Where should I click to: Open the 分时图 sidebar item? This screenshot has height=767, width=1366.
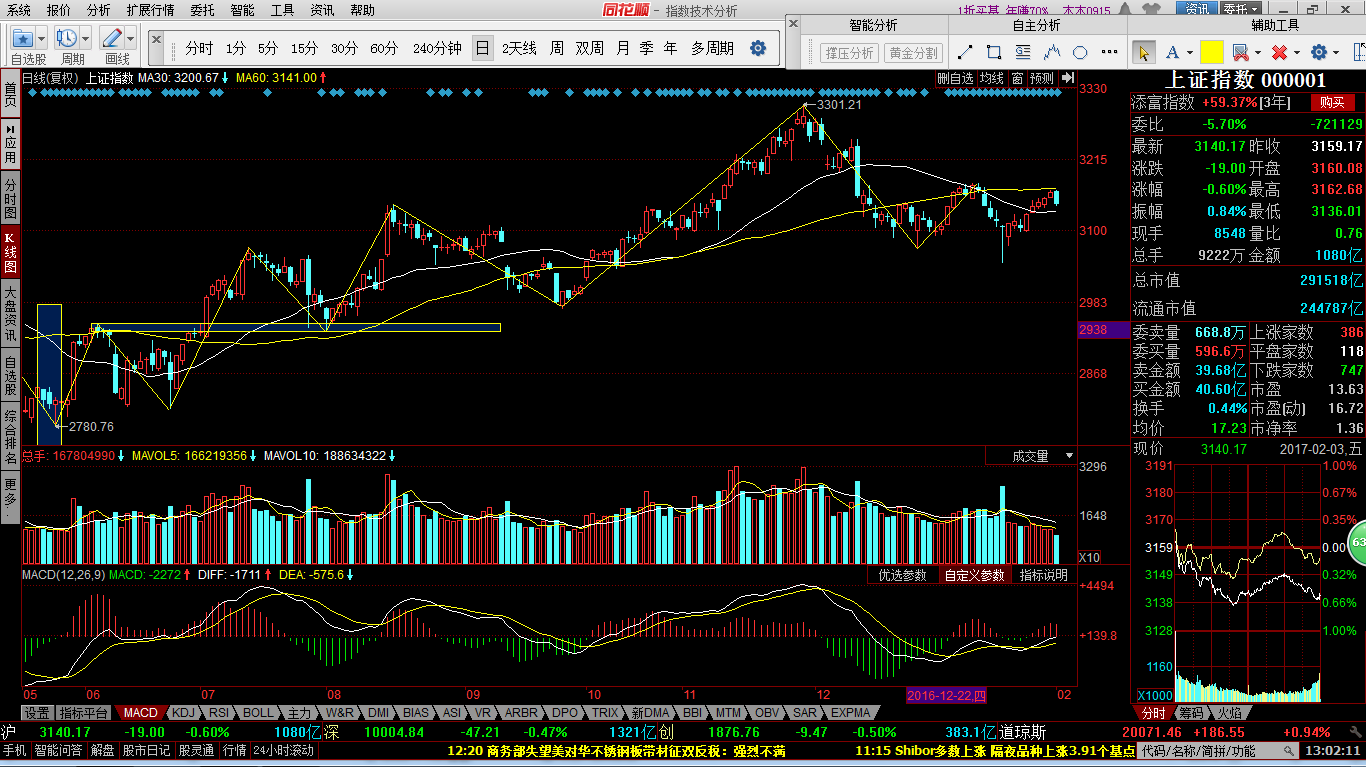click(x=10, y=198)
